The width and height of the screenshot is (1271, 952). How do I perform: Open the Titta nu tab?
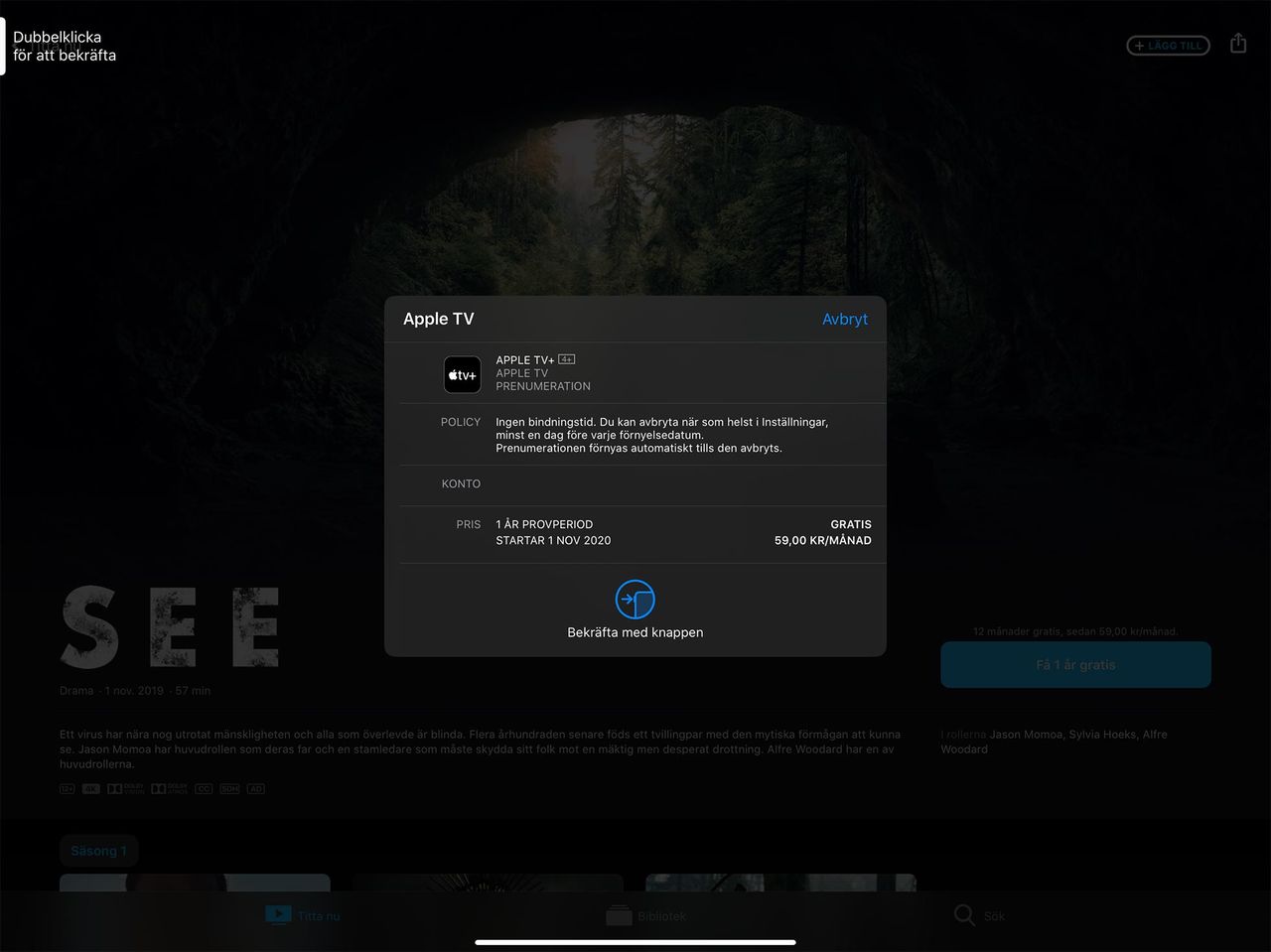[x=303, y=915]
